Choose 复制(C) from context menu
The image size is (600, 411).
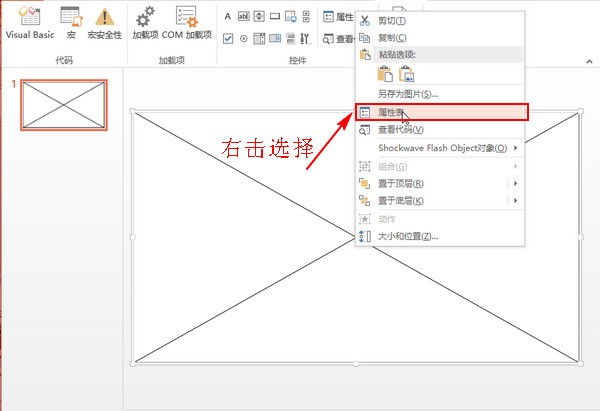[x=440, y=38]
